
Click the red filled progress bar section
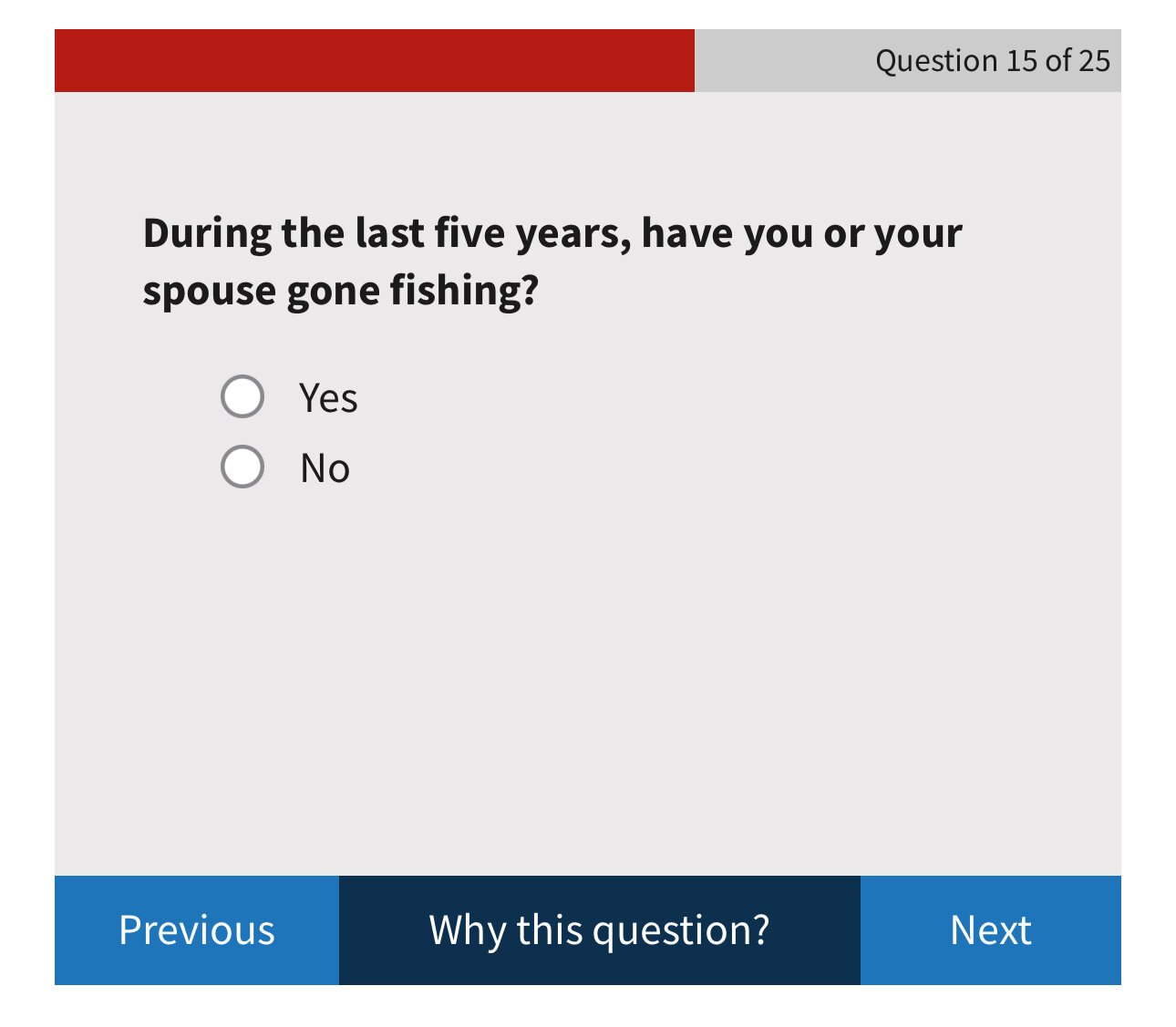point(374,60)
